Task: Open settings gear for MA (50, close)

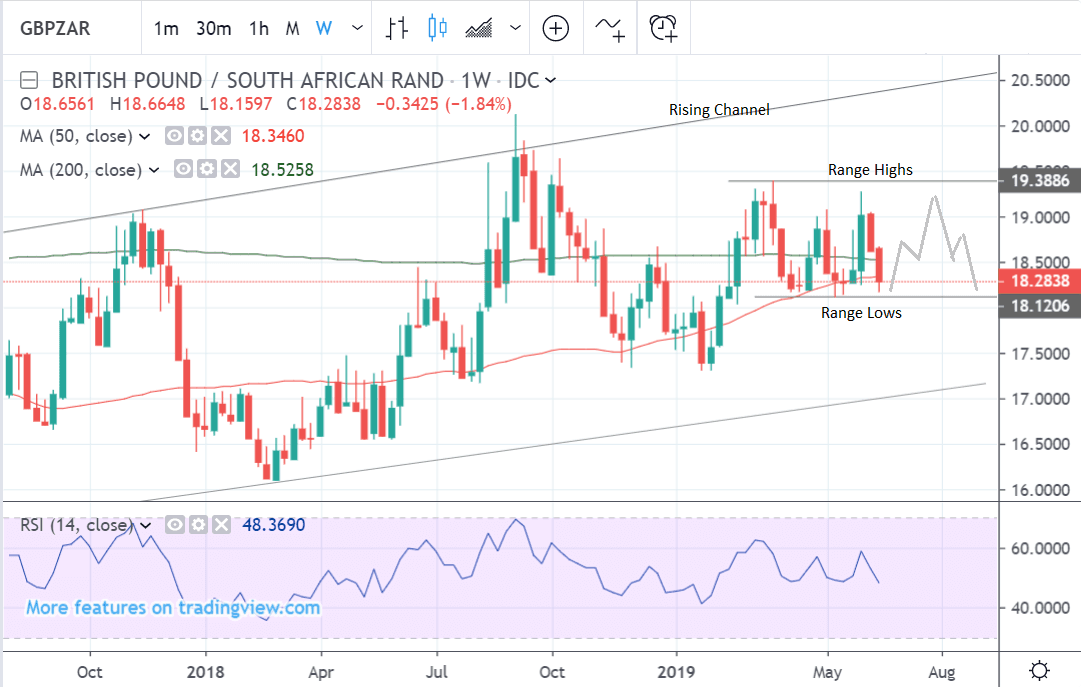Action: pos(199,136)
